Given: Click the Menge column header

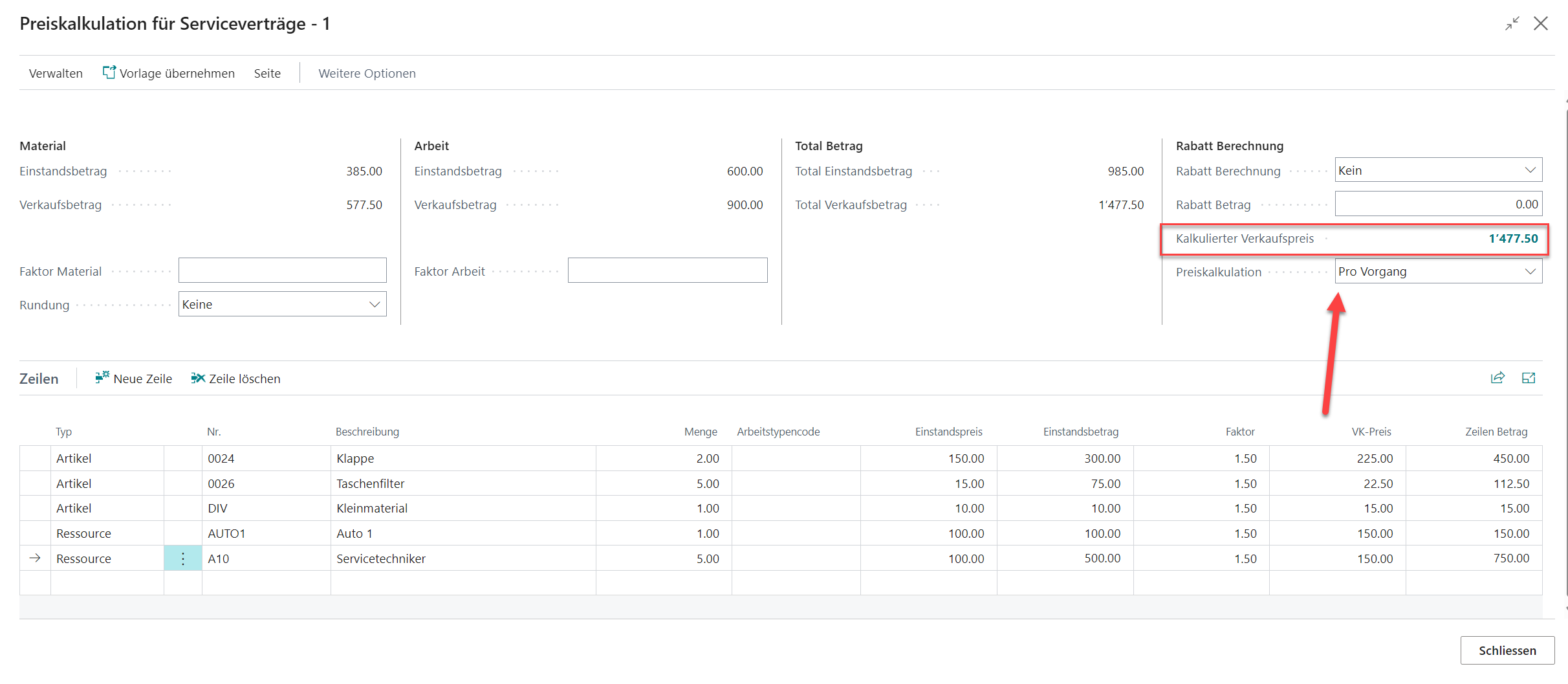Looking at the screenshot, I should tap(701, 432).
